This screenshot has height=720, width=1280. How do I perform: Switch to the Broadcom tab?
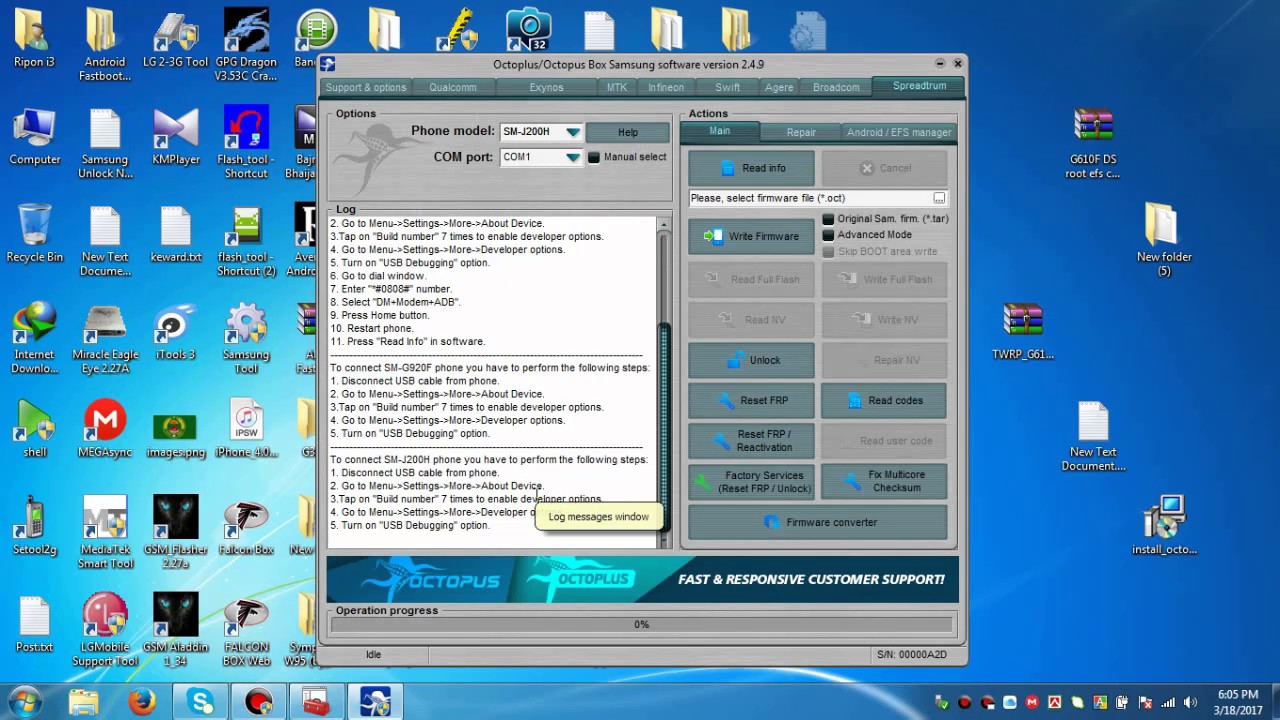point(836,87)
